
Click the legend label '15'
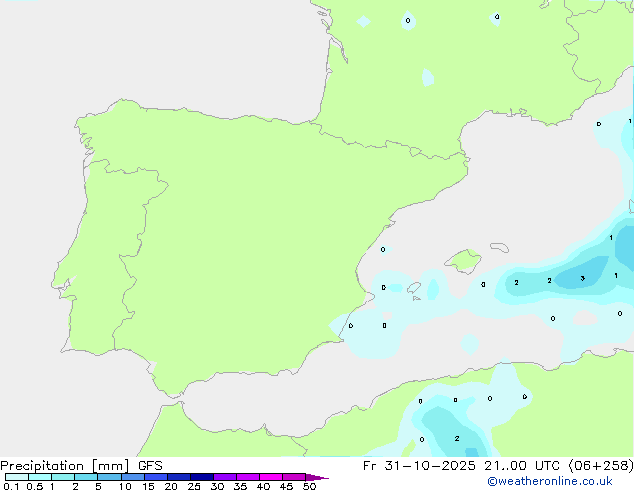click(x=148, y=486)
